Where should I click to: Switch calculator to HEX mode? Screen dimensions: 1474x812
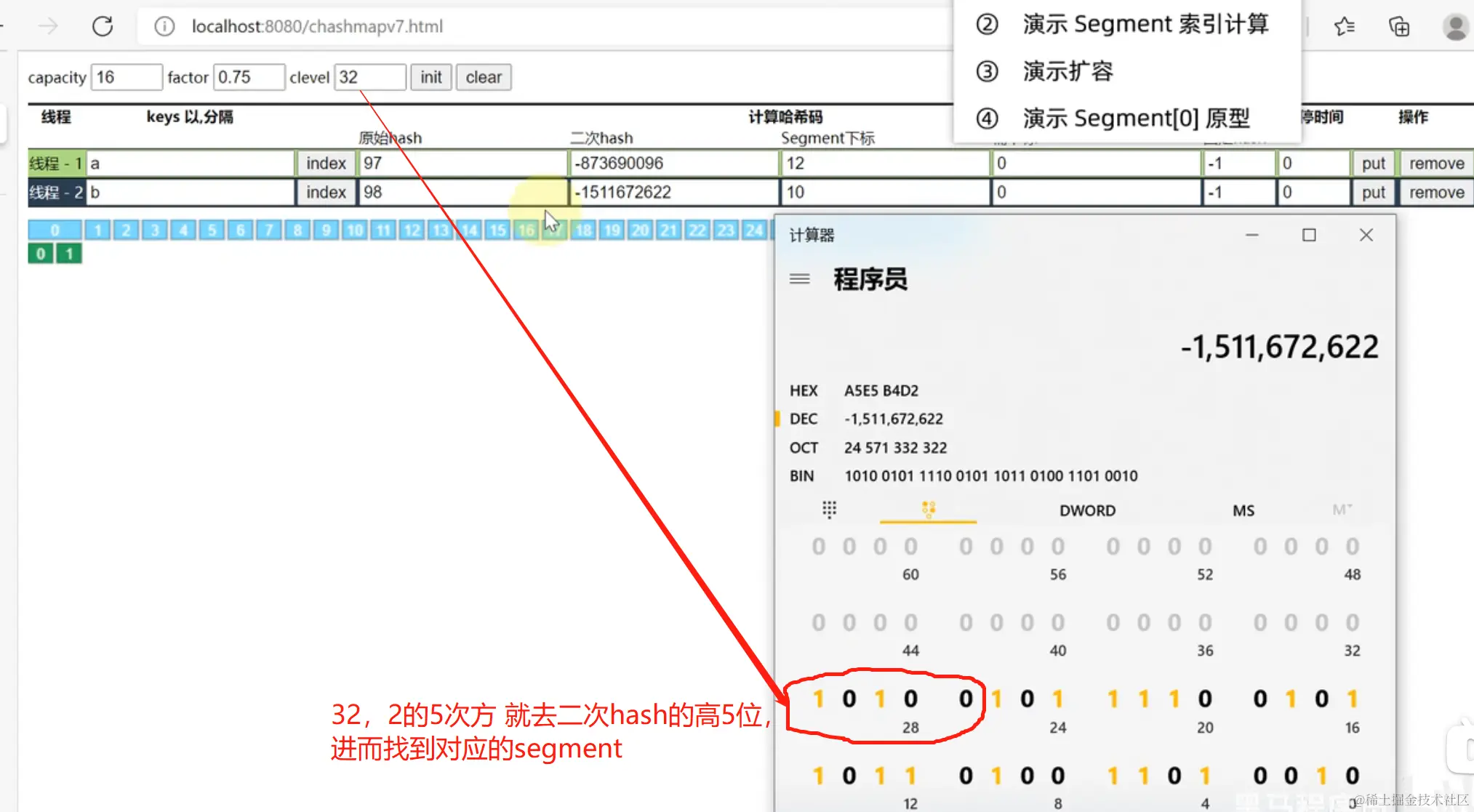point(803,390)
